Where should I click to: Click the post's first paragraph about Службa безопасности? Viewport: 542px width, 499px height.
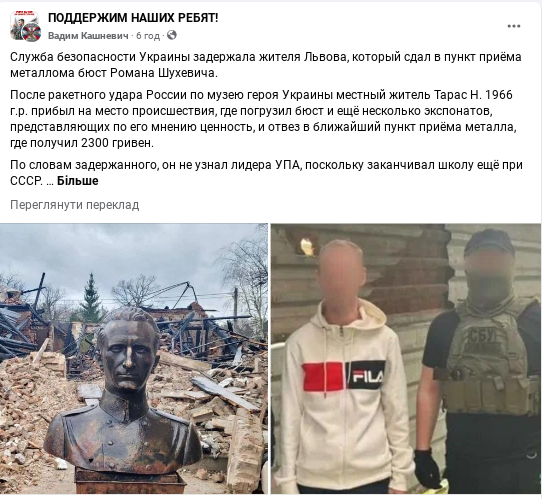coord(265,65)
